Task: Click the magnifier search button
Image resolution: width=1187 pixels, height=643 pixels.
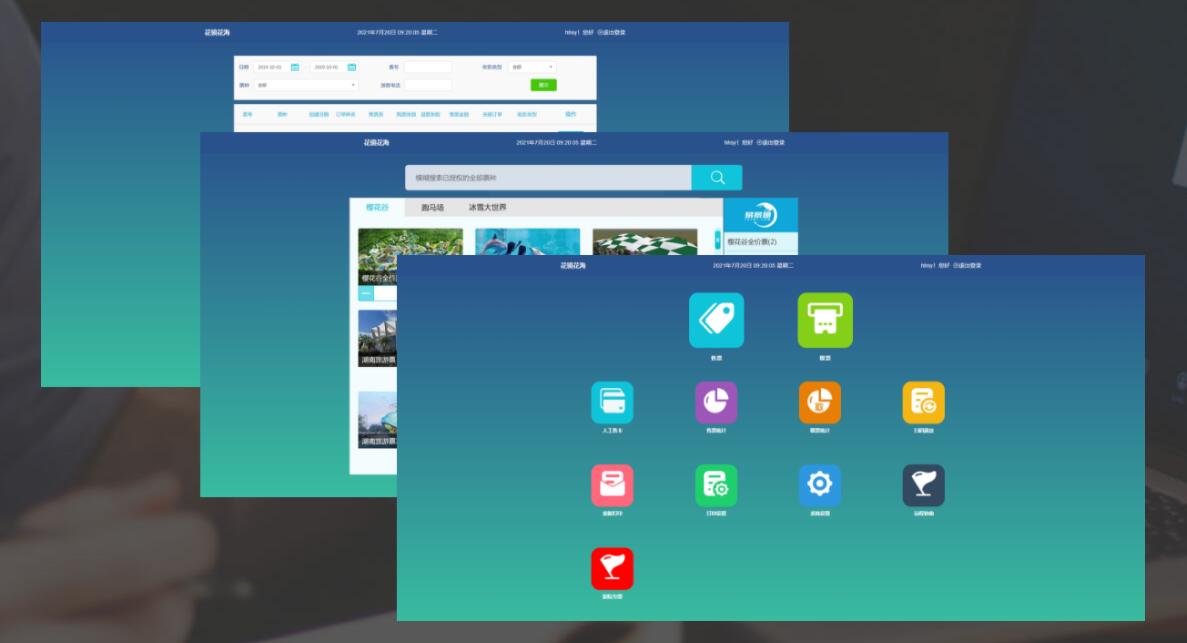Action: click(x=717, y=178)
